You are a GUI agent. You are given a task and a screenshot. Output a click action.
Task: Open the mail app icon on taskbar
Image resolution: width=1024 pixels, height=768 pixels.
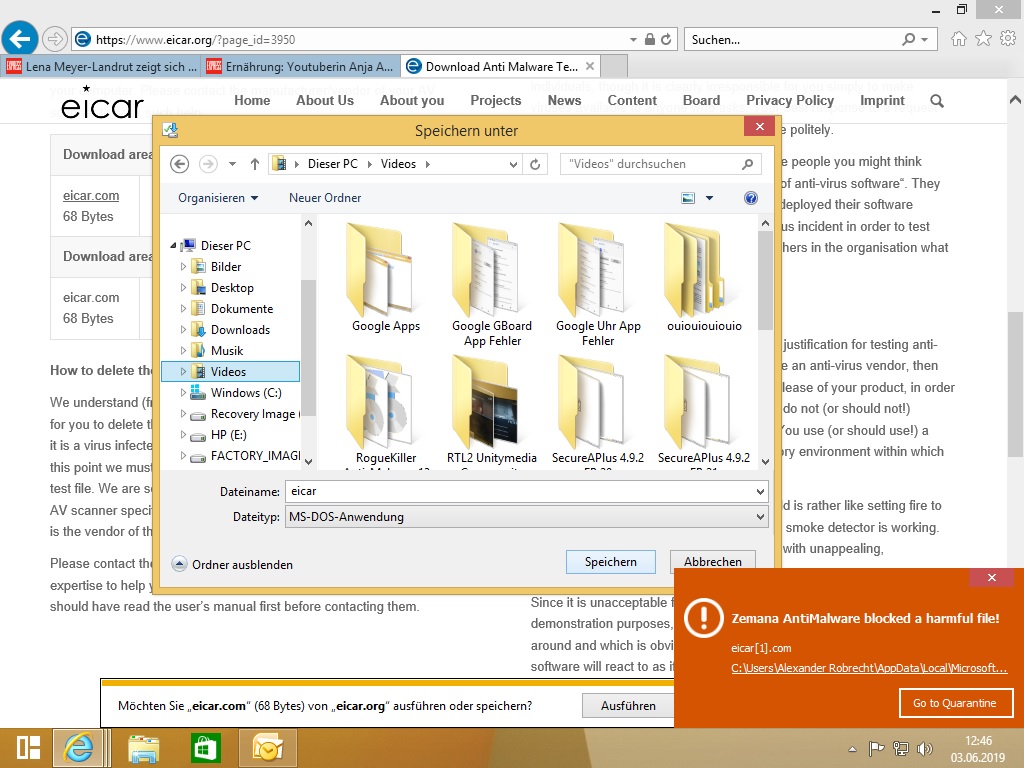coord(268,748)
